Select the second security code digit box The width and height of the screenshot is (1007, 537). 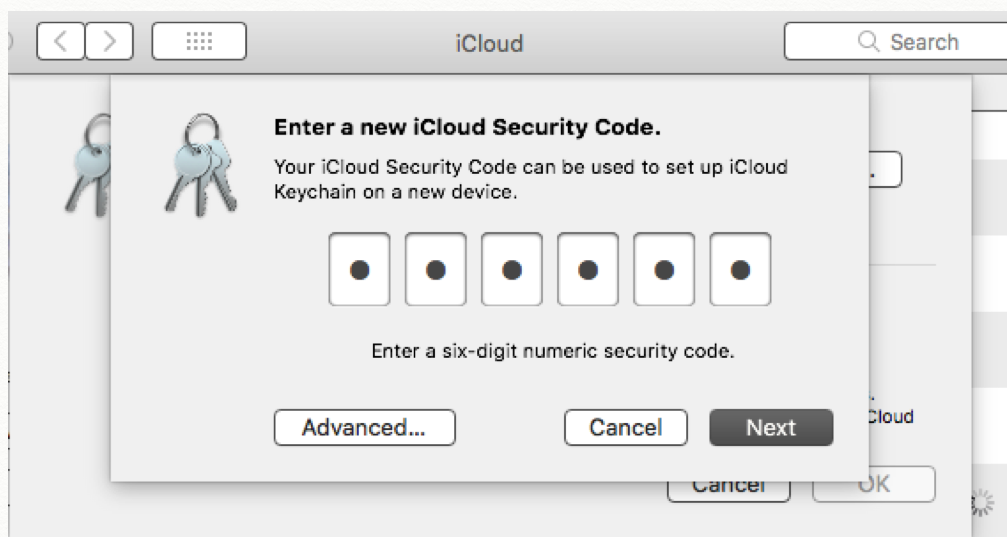pyautogui.click(x=435, y=269)
